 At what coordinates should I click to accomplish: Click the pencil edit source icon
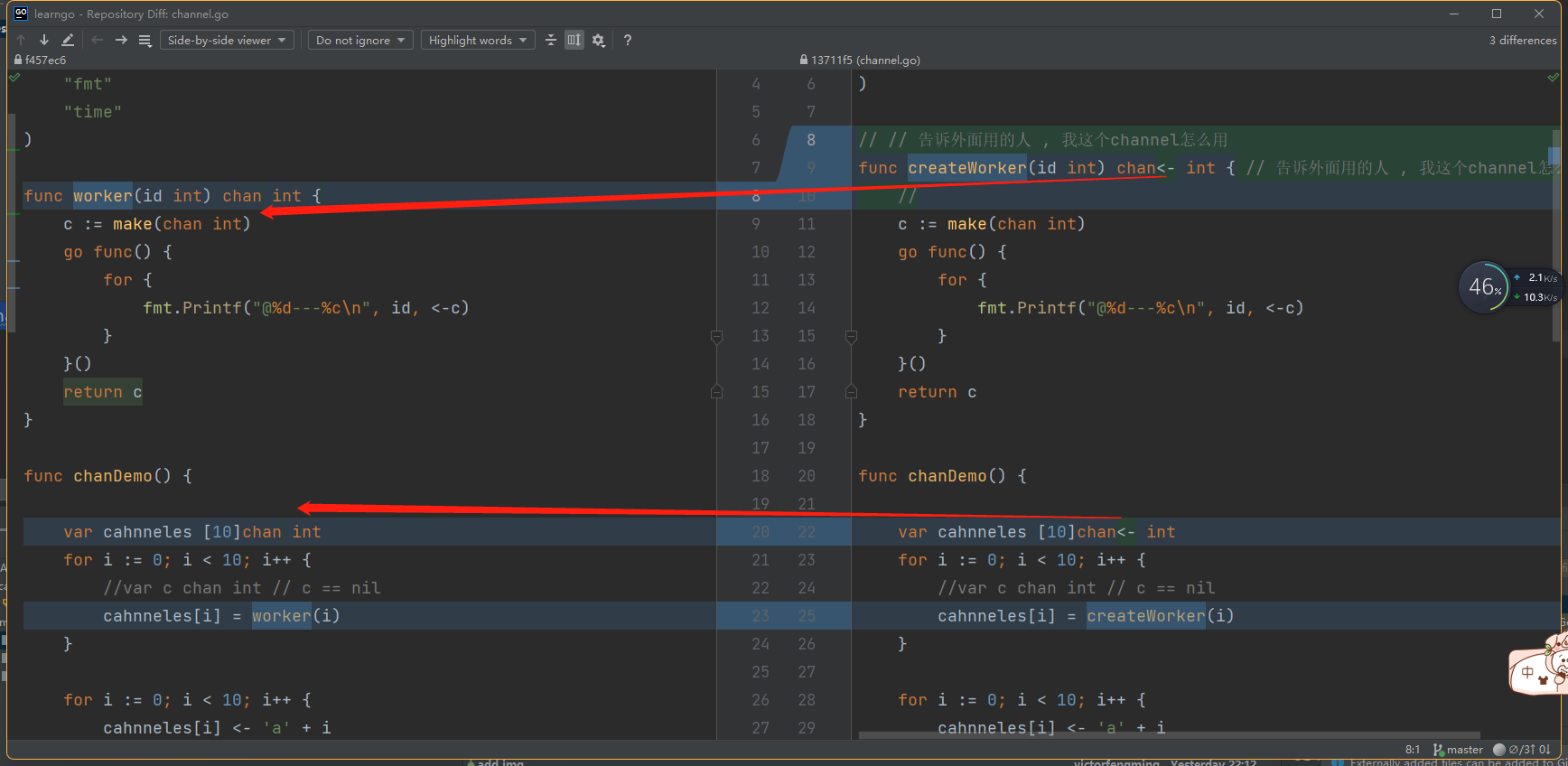pyautogui.click(x=68, y=40)
